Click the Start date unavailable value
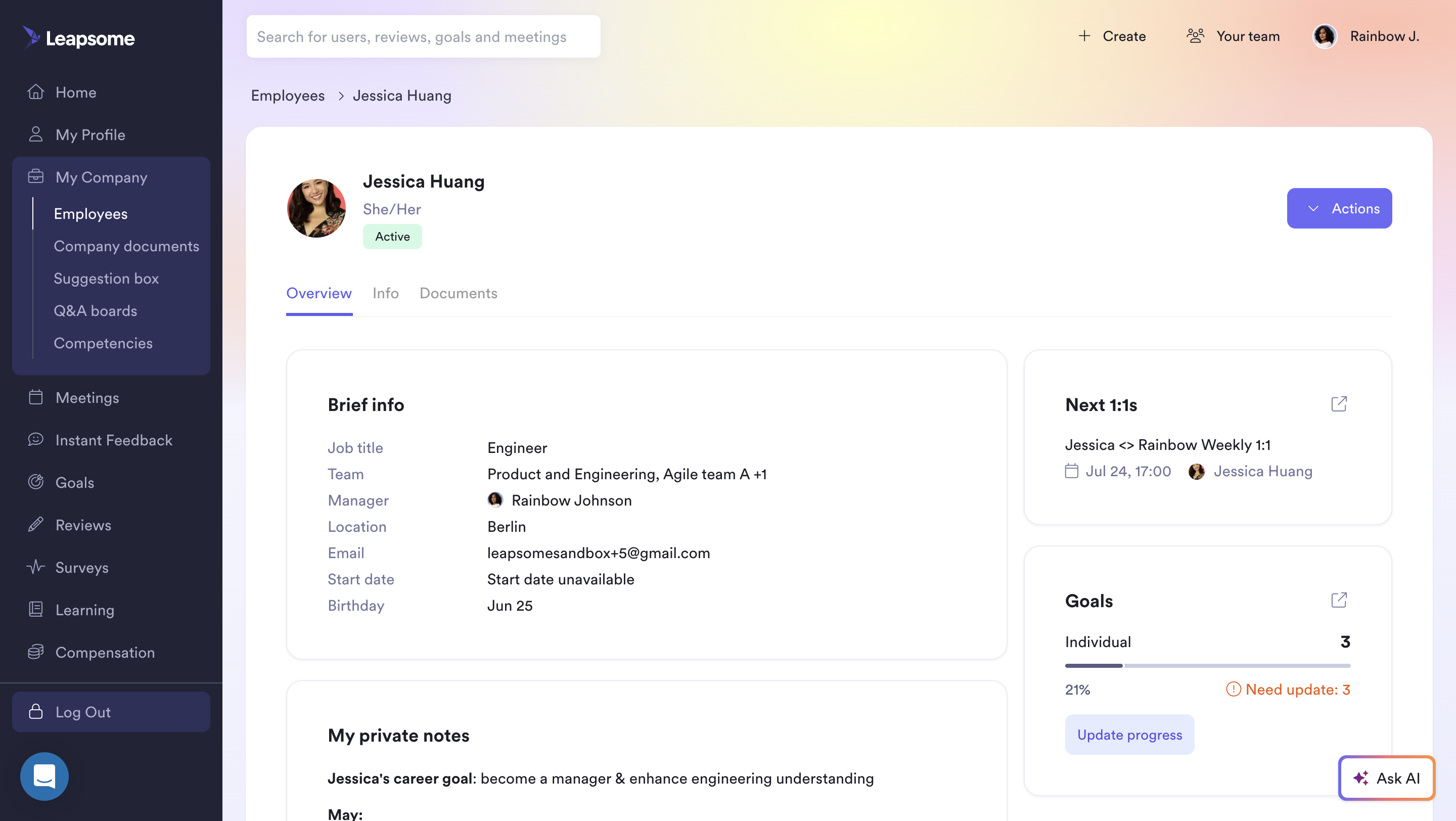 click(561, 579)
